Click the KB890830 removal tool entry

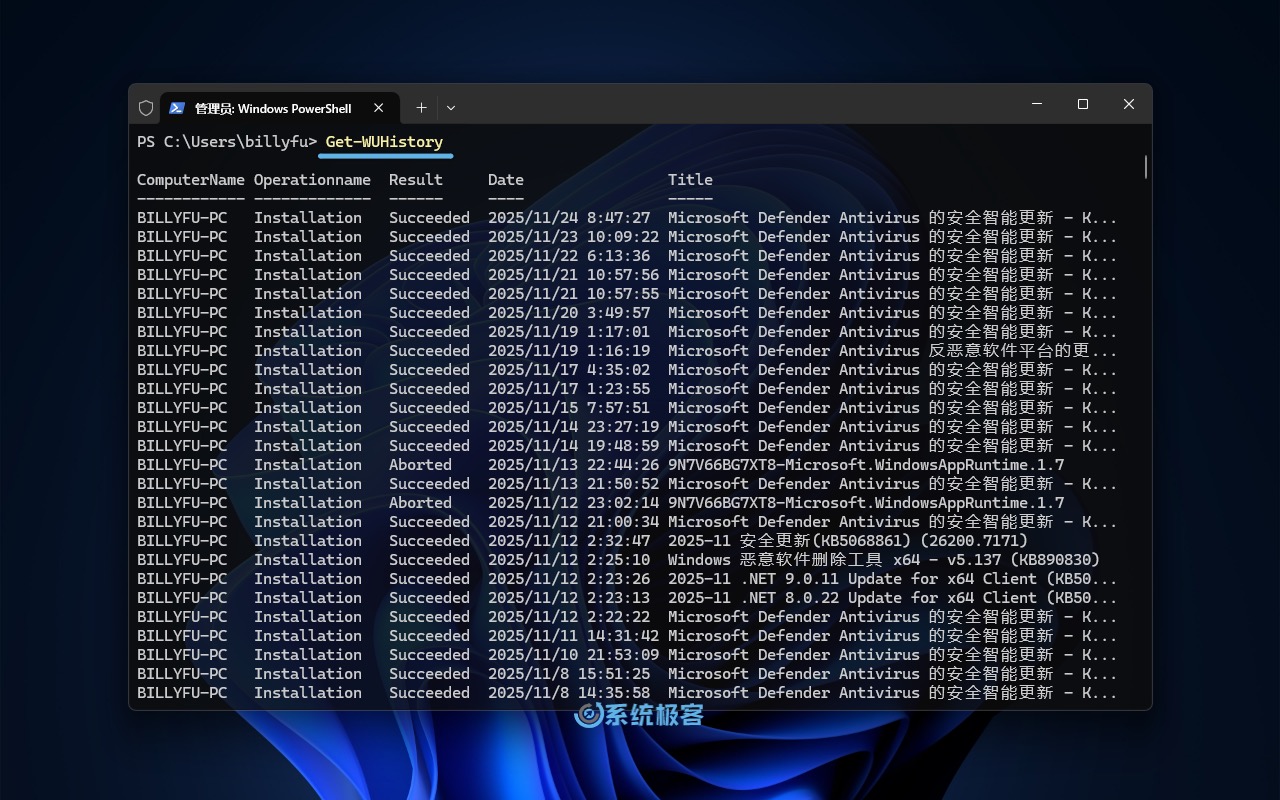(x=883, y=560)
